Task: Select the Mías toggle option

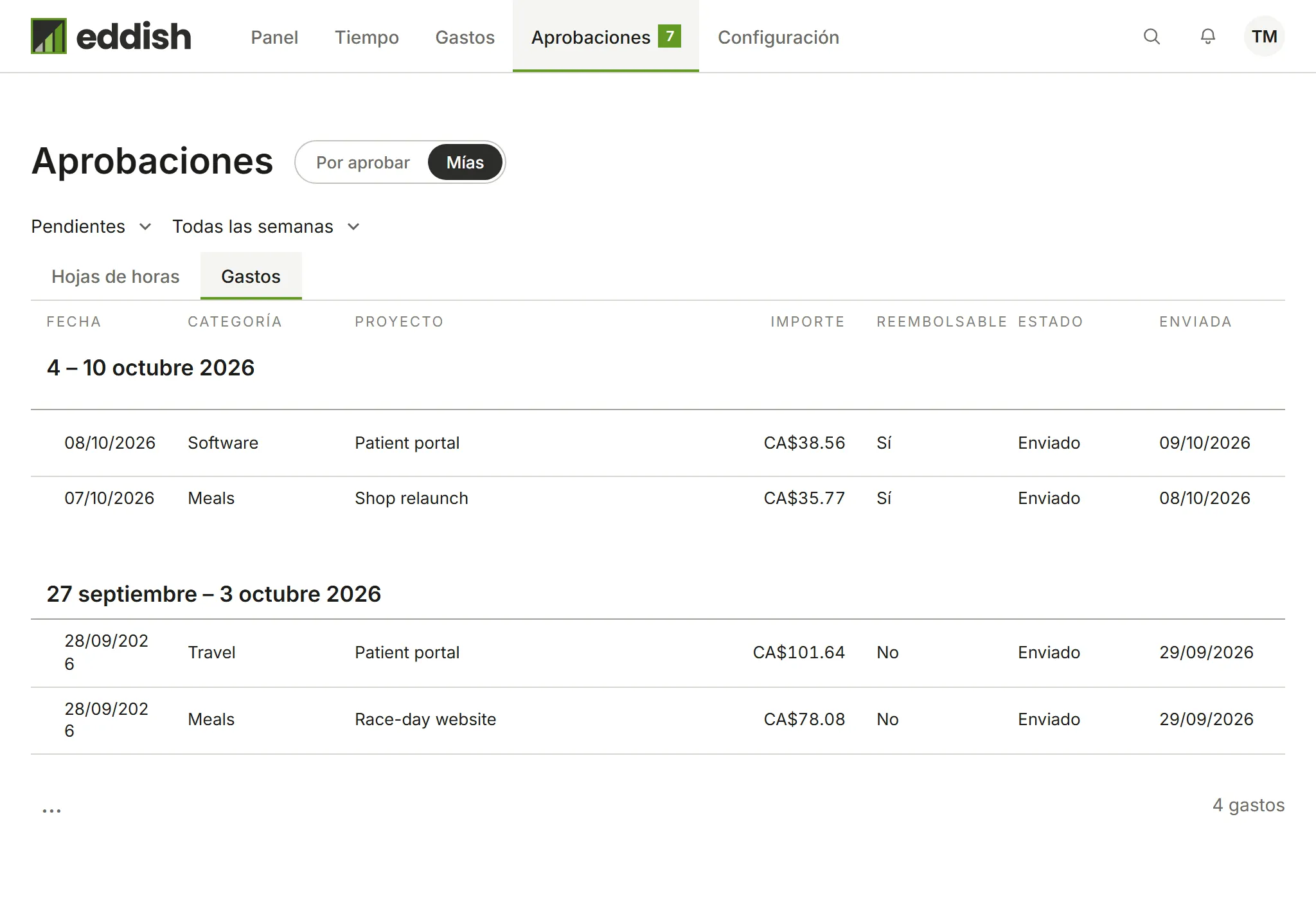Action: click(x=465, y=162)
